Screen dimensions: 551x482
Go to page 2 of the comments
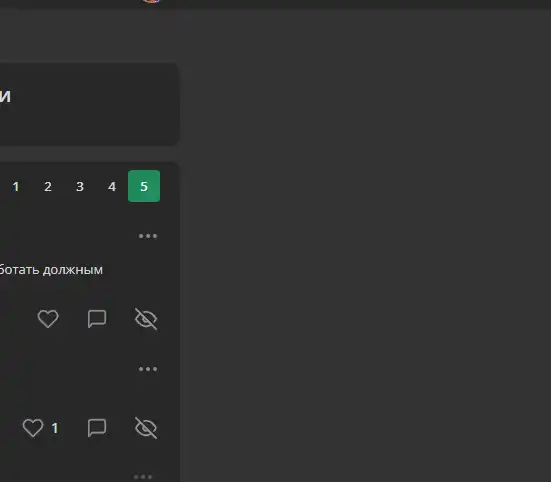[x=48, y=186]
